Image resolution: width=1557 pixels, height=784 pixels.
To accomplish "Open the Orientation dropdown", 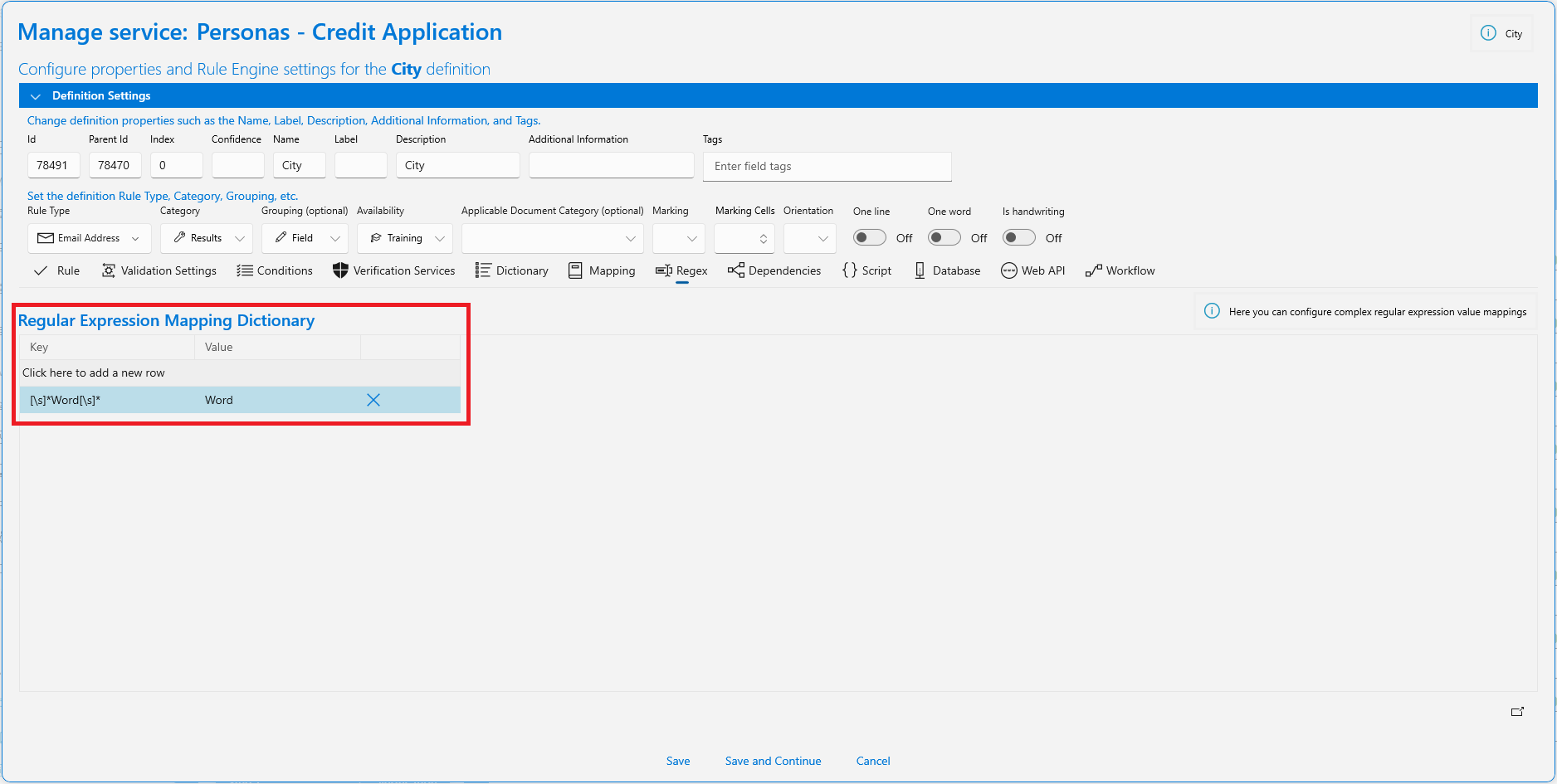I will (809, 239).
